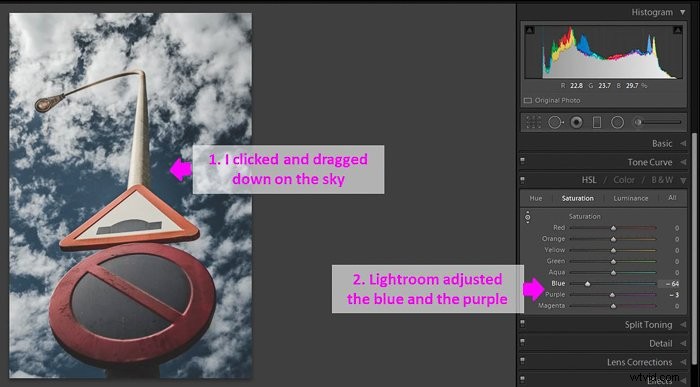Click the Histogram panel title
Image resolution: width=700 pixels, height=387 pixels.
(x=652, y=12)
